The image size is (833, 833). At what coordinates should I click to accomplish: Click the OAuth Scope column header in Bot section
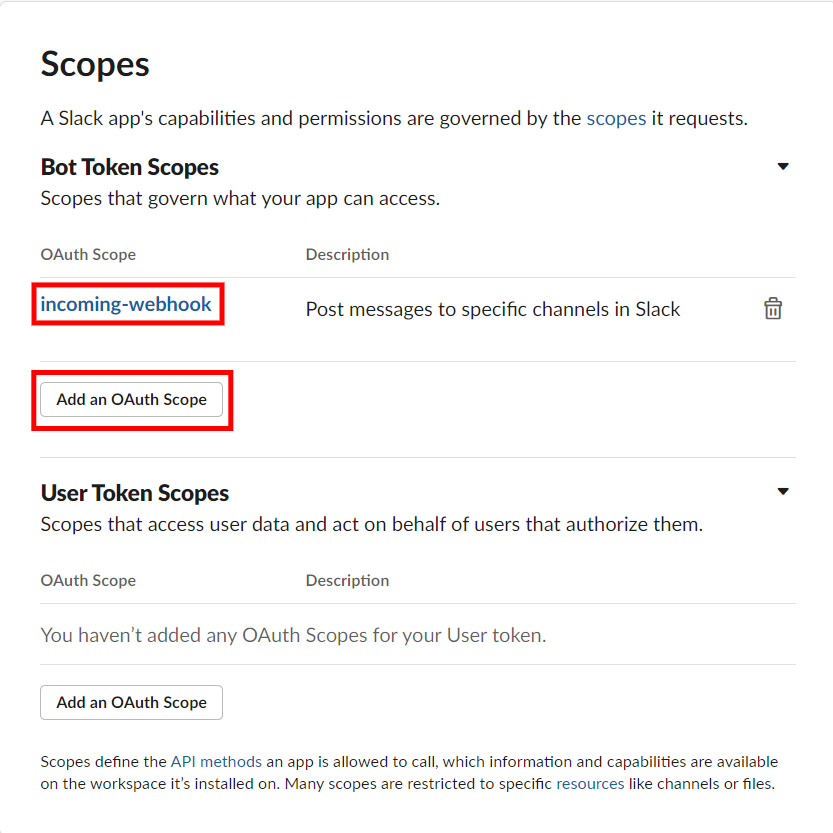(x=88, y=254)
